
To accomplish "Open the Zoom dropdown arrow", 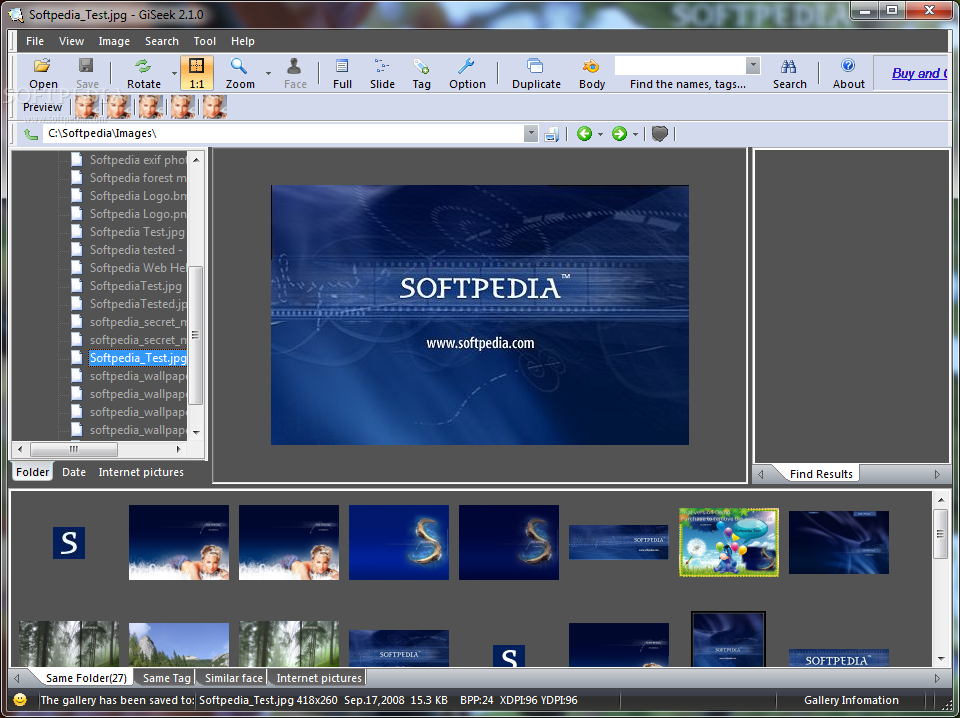I will click(268, 73).
